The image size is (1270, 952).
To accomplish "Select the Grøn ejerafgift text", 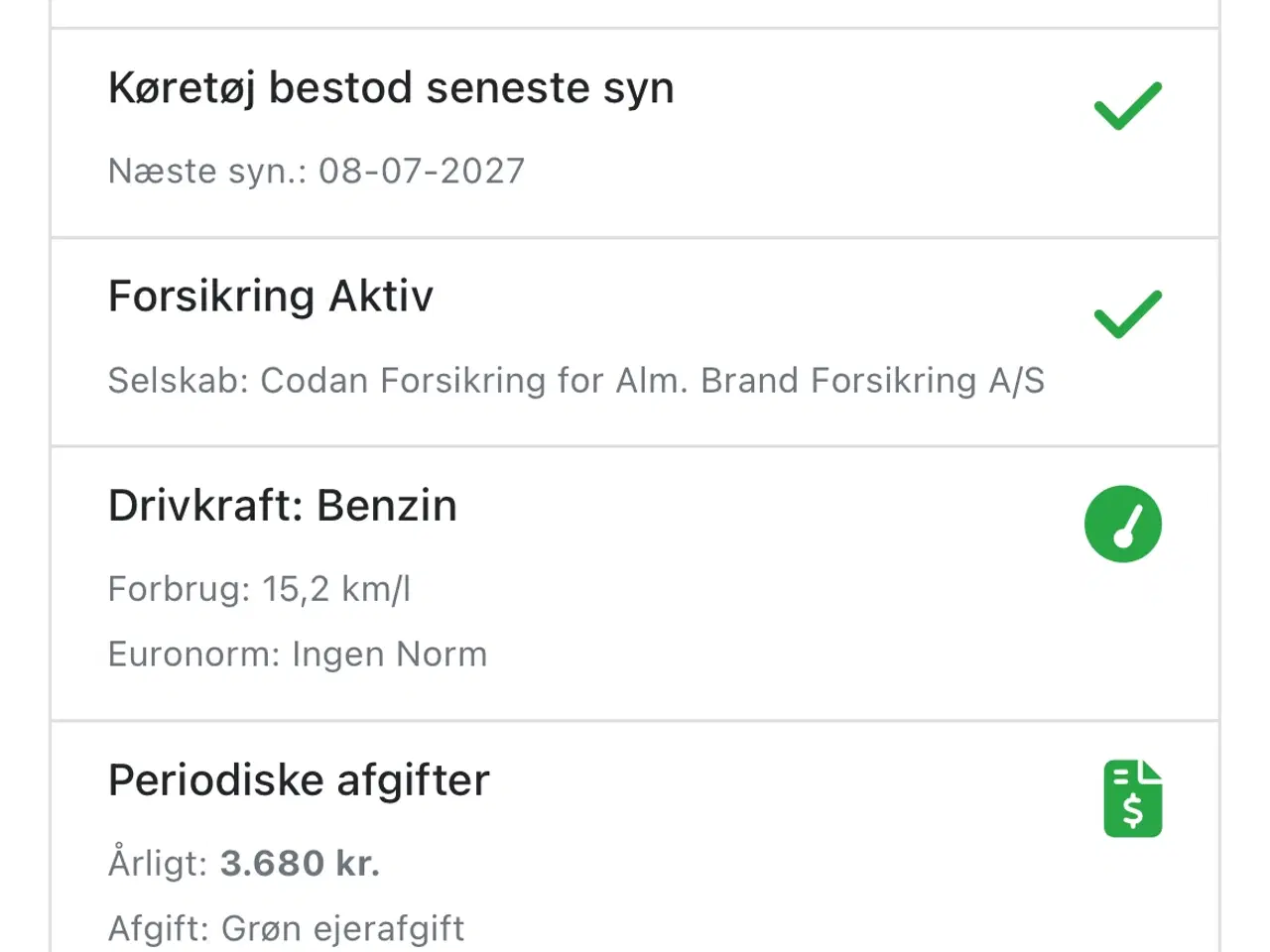I will point(342,929).
